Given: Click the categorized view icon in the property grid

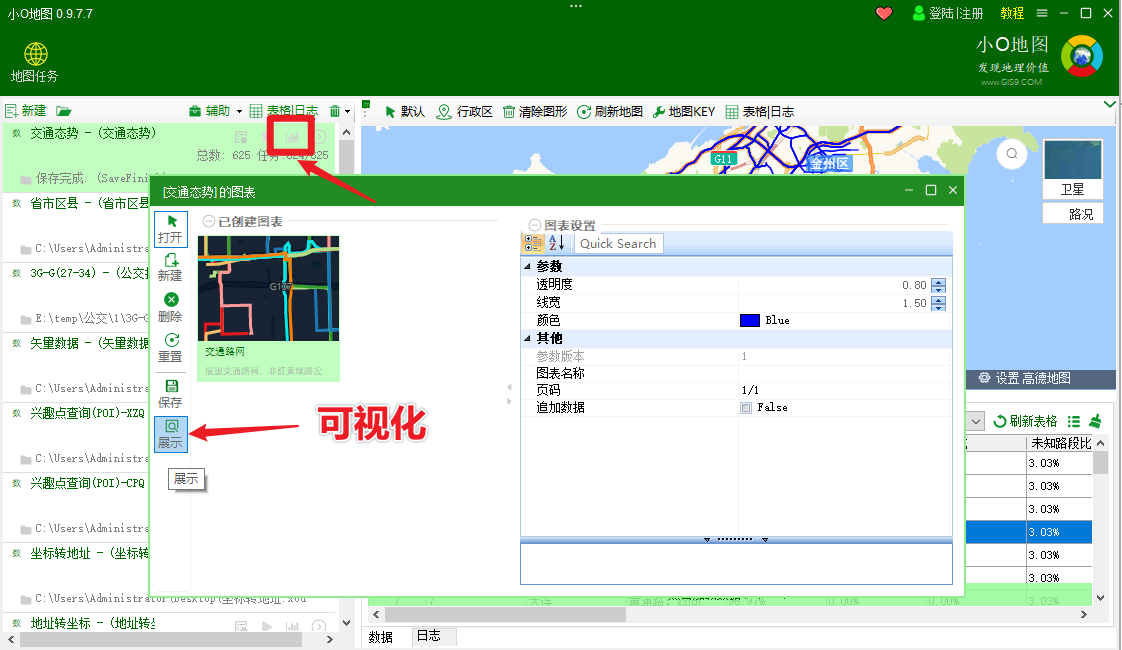Looking at the screenshot, I should (534, 243).
